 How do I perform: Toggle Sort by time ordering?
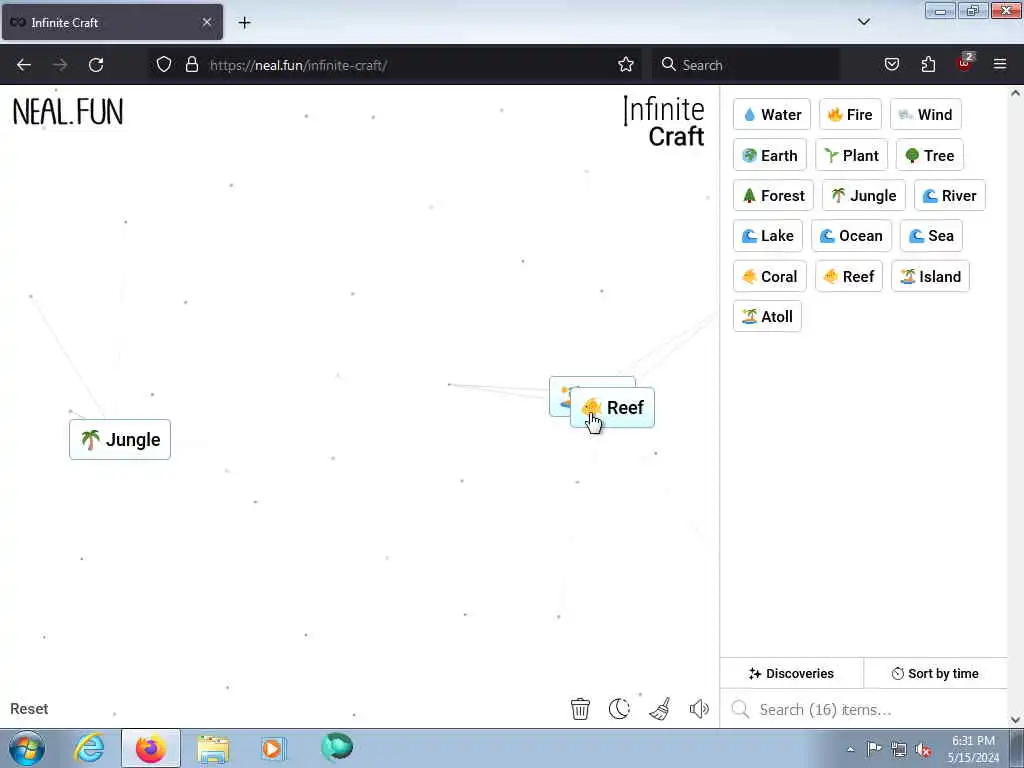pos(935,673)
